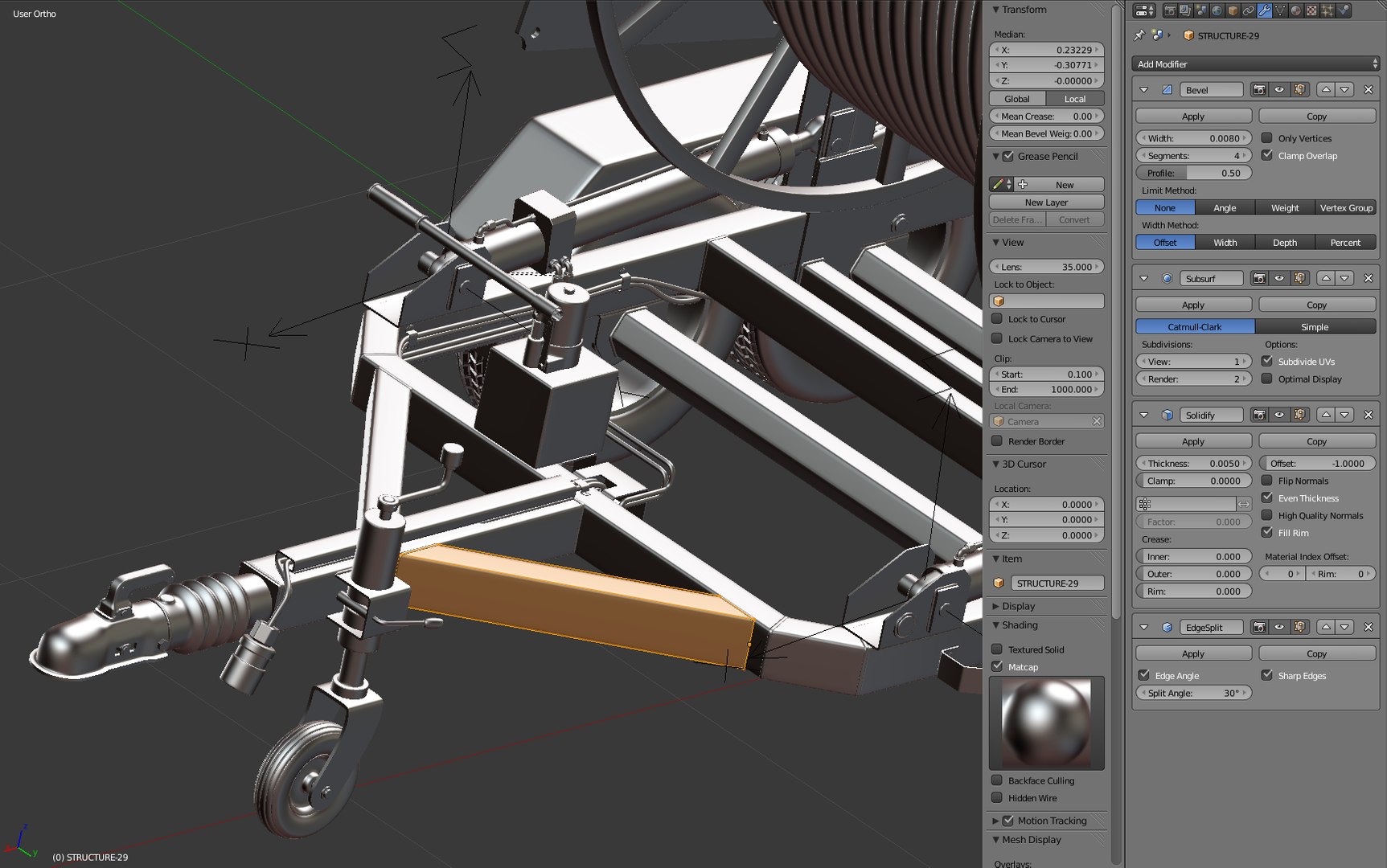This screenshot has height=868, width=1387.
Task: Select the Modifiers wrench tab icon
Action: [x=1264, y=10]
